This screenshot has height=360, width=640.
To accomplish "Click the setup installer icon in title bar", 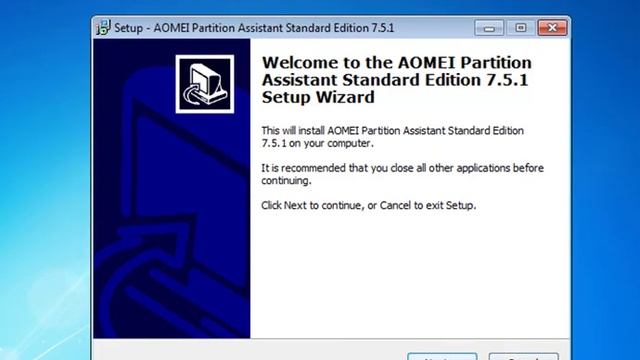I will click(103, 28).
